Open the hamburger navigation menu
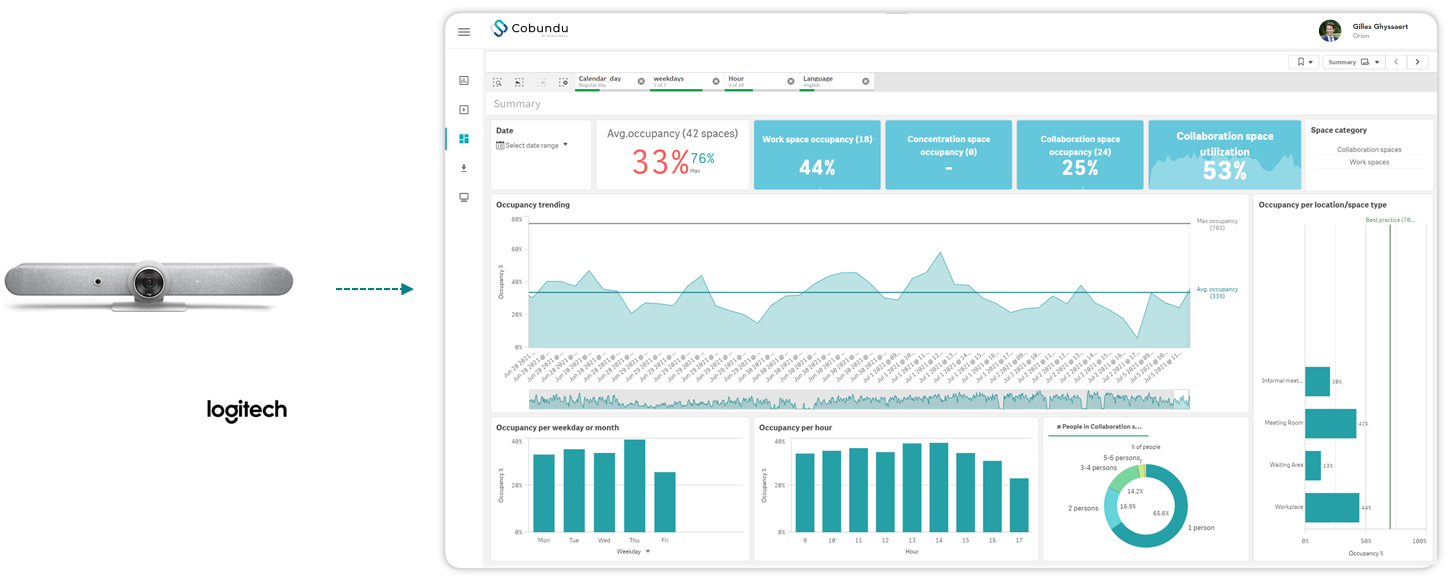Screen dimensions: 1450x581 click(464, 32)
